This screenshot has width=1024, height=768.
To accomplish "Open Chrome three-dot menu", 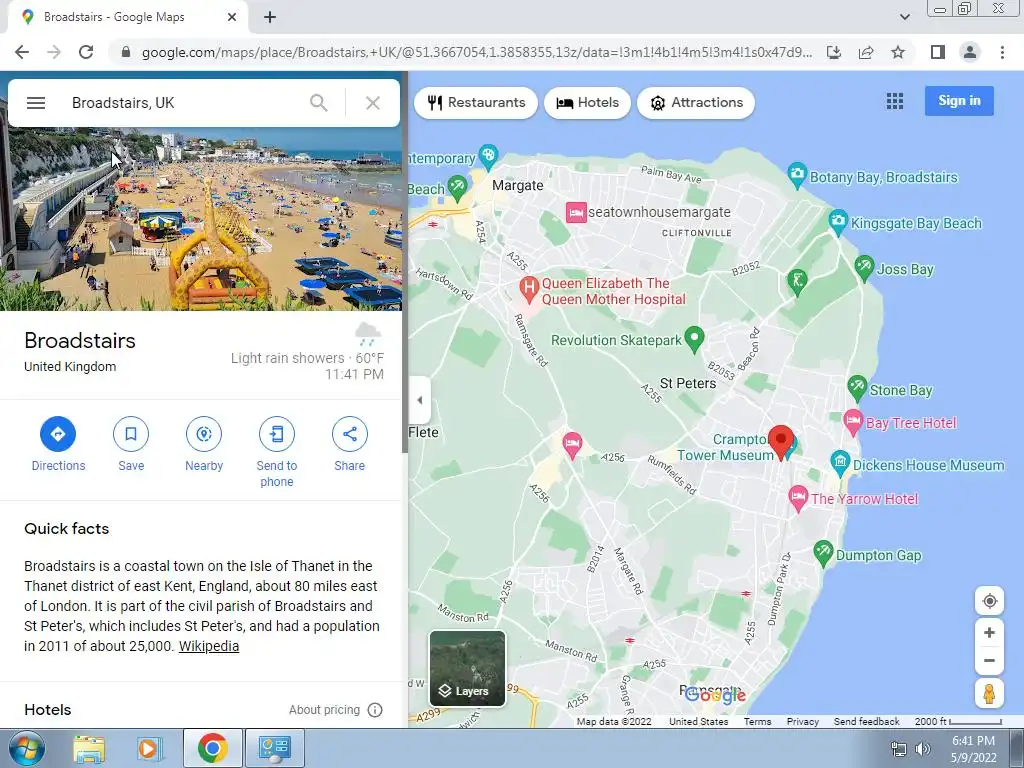I will pyautogui.click(x=1002, y=52).
